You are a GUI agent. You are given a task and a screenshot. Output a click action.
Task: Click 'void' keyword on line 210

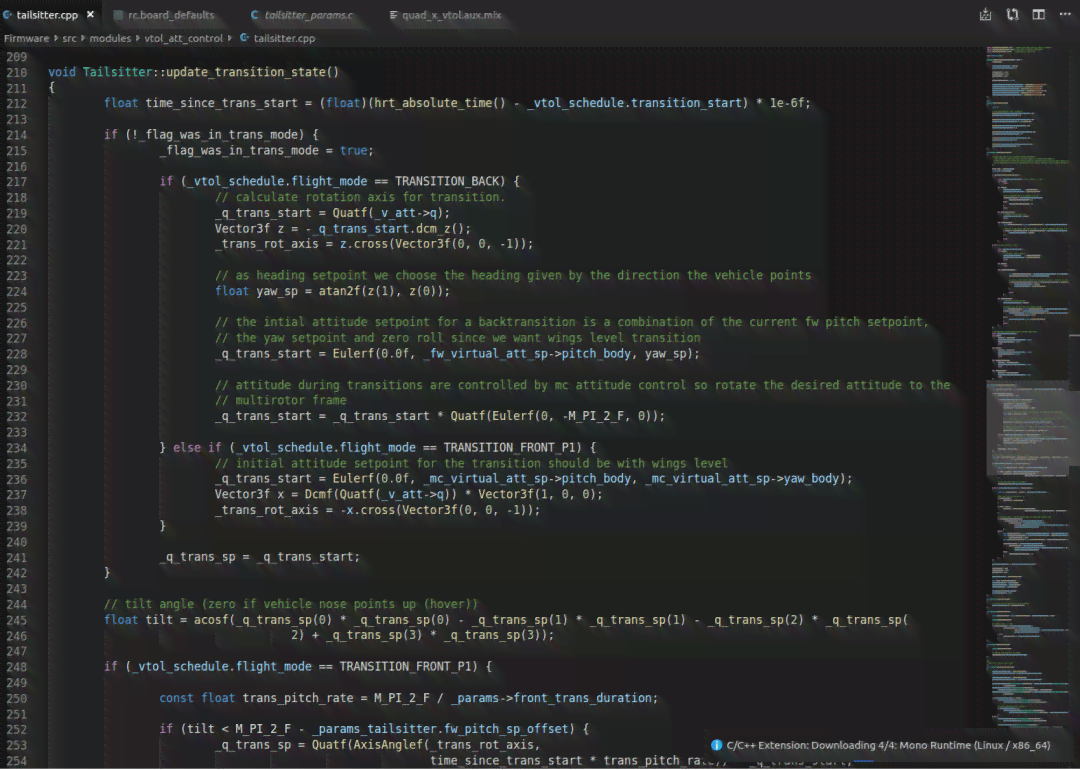[x=62, y=72]
